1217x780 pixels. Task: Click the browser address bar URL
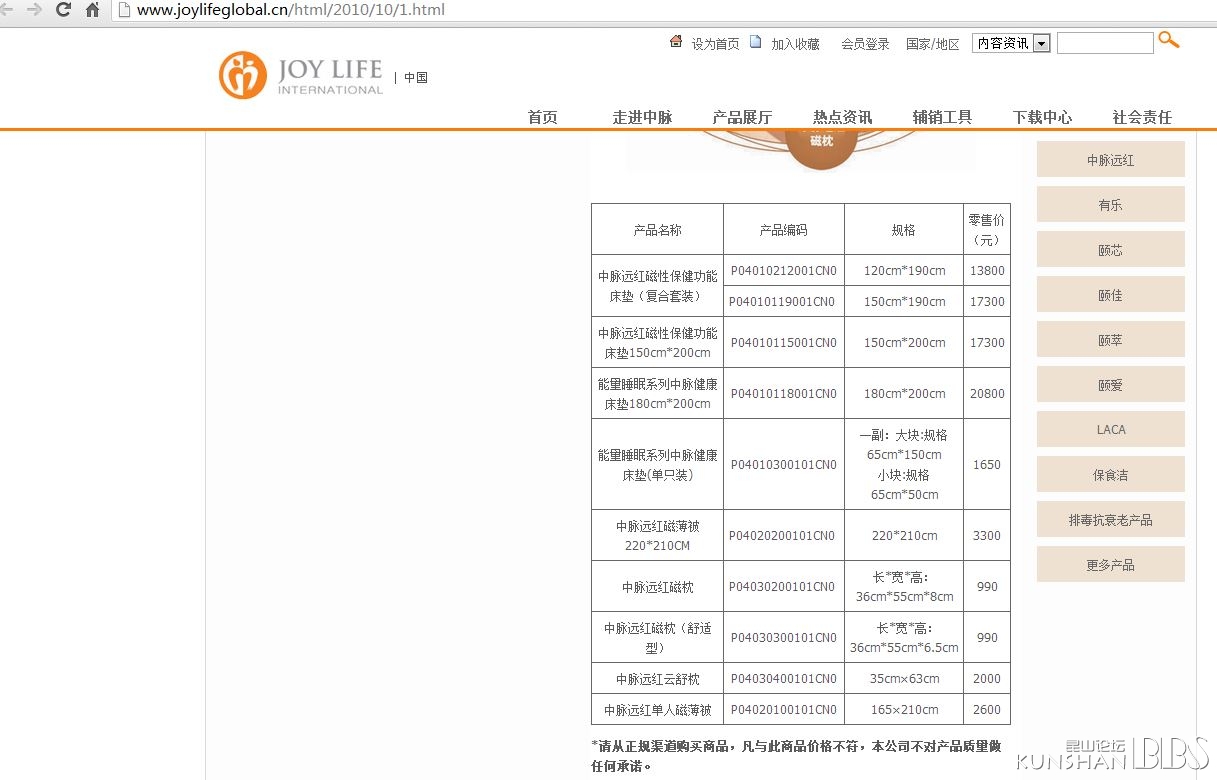click(x=291, y=10)
